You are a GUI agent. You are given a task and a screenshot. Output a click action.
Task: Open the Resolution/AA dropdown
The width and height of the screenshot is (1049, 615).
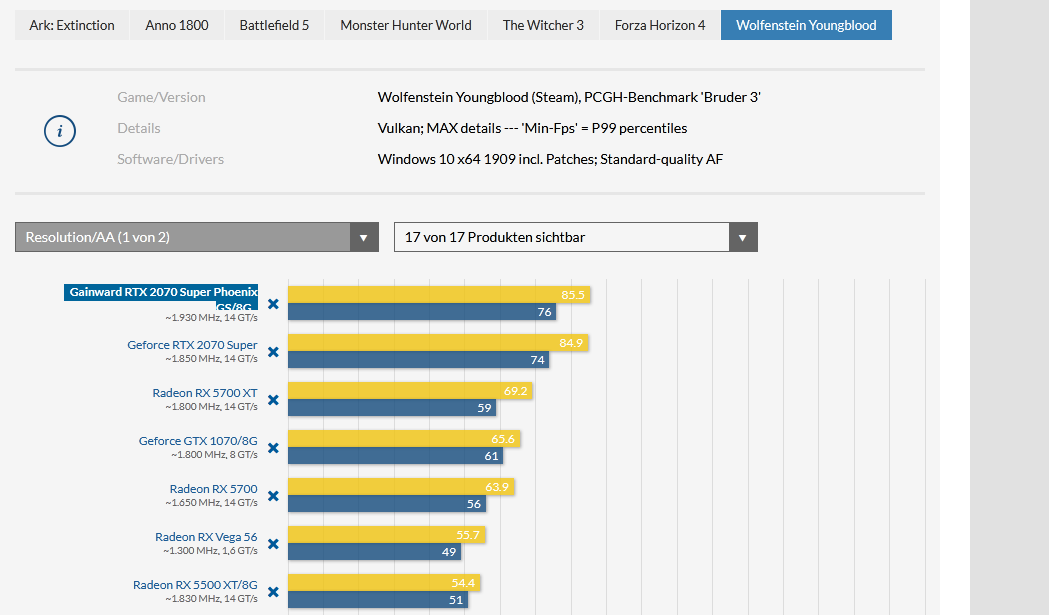coord(197,237)
